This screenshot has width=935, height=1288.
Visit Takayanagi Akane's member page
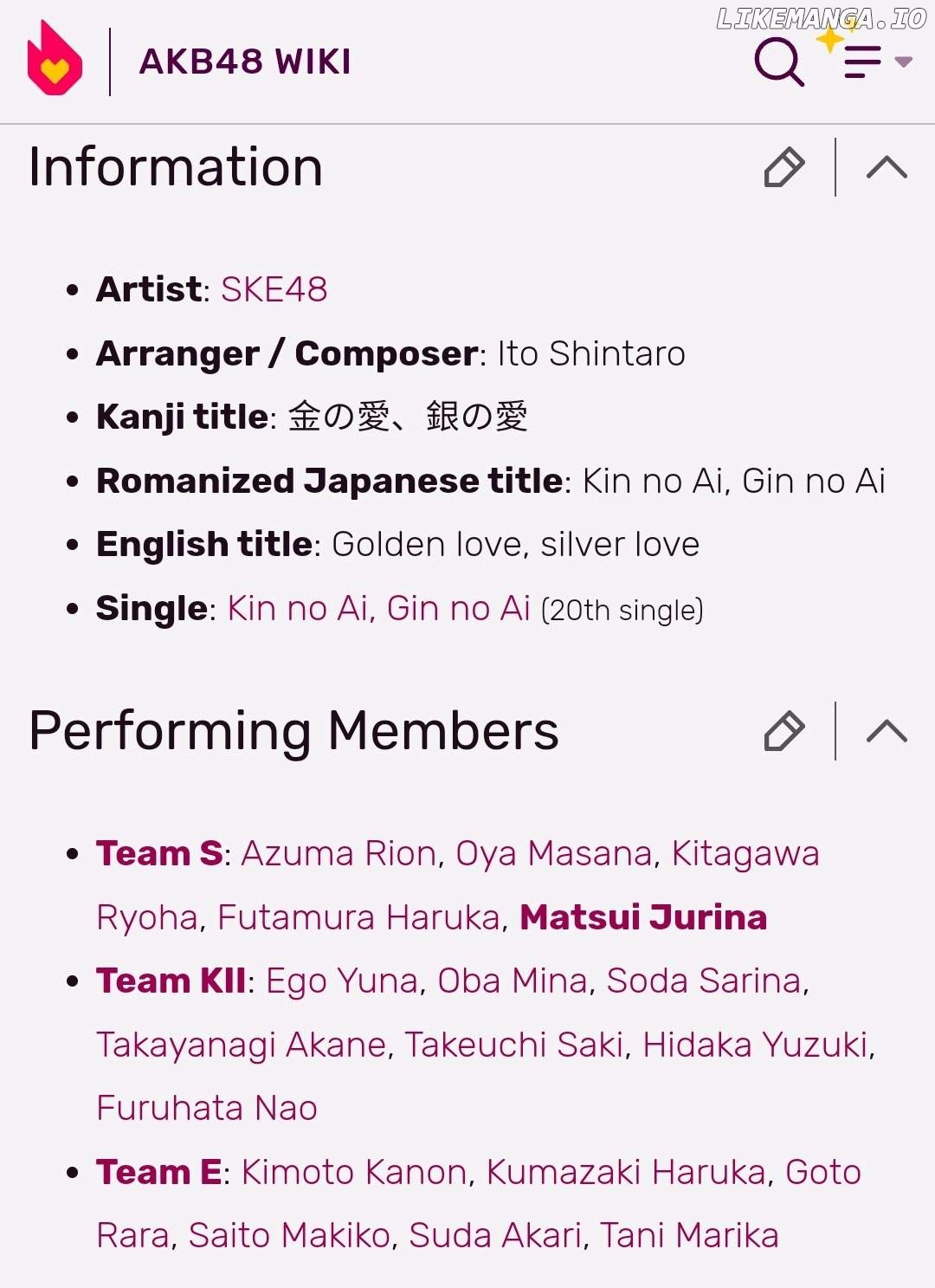(x=241, y=1045)
